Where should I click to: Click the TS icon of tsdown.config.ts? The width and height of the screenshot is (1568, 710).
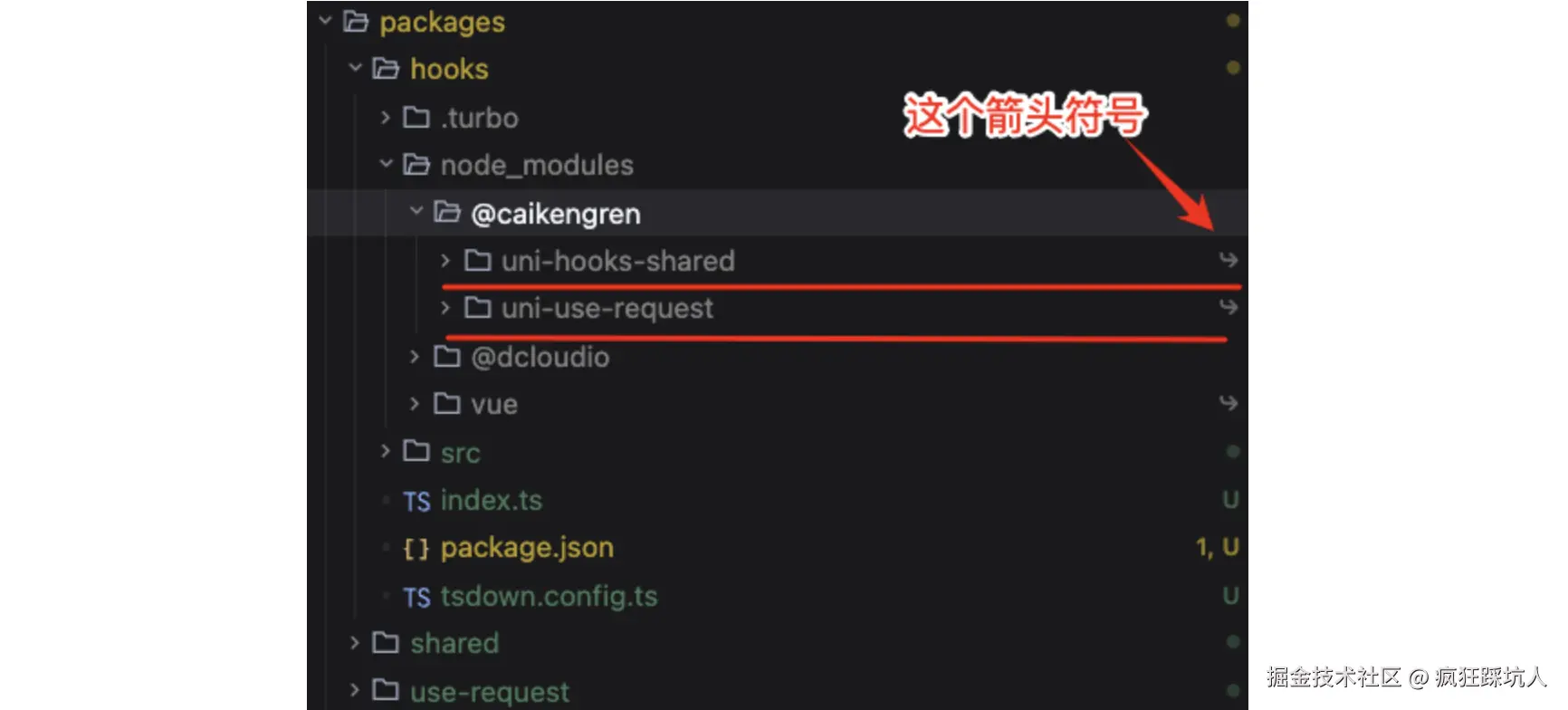[416, 597]
